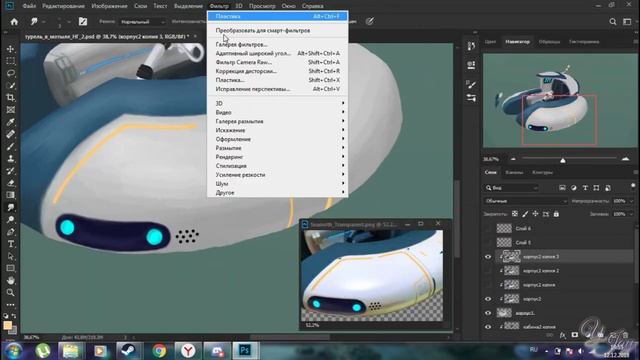Open the Файл menu

pyautogui.click(x=29, y=6)
